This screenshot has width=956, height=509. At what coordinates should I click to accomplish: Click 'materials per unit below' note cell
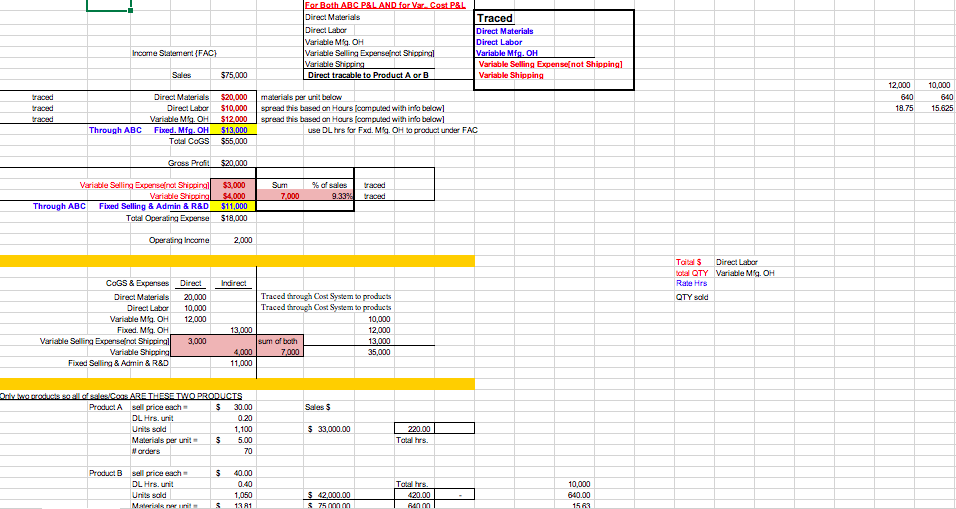click(x=302, y=97)
